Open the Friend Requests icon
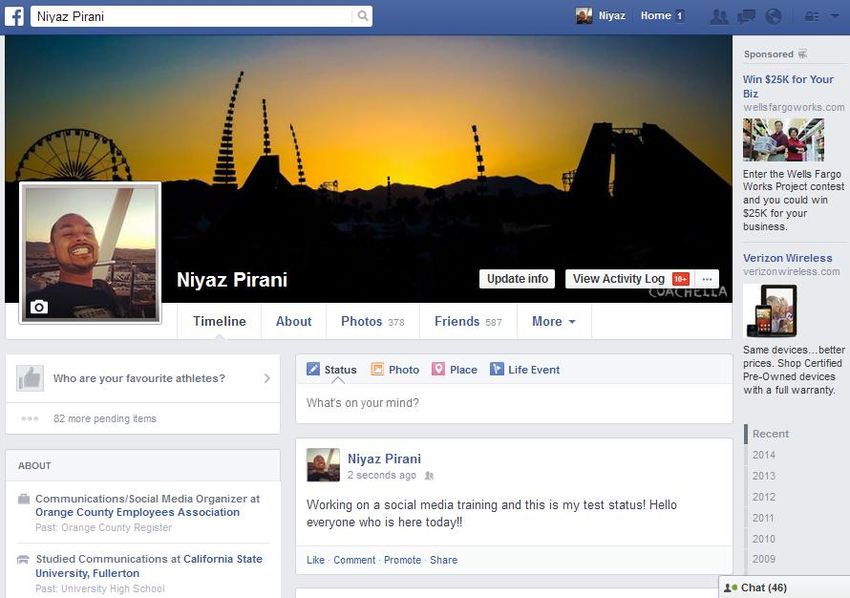Screen dimensions: 850x598 [719, 17]
